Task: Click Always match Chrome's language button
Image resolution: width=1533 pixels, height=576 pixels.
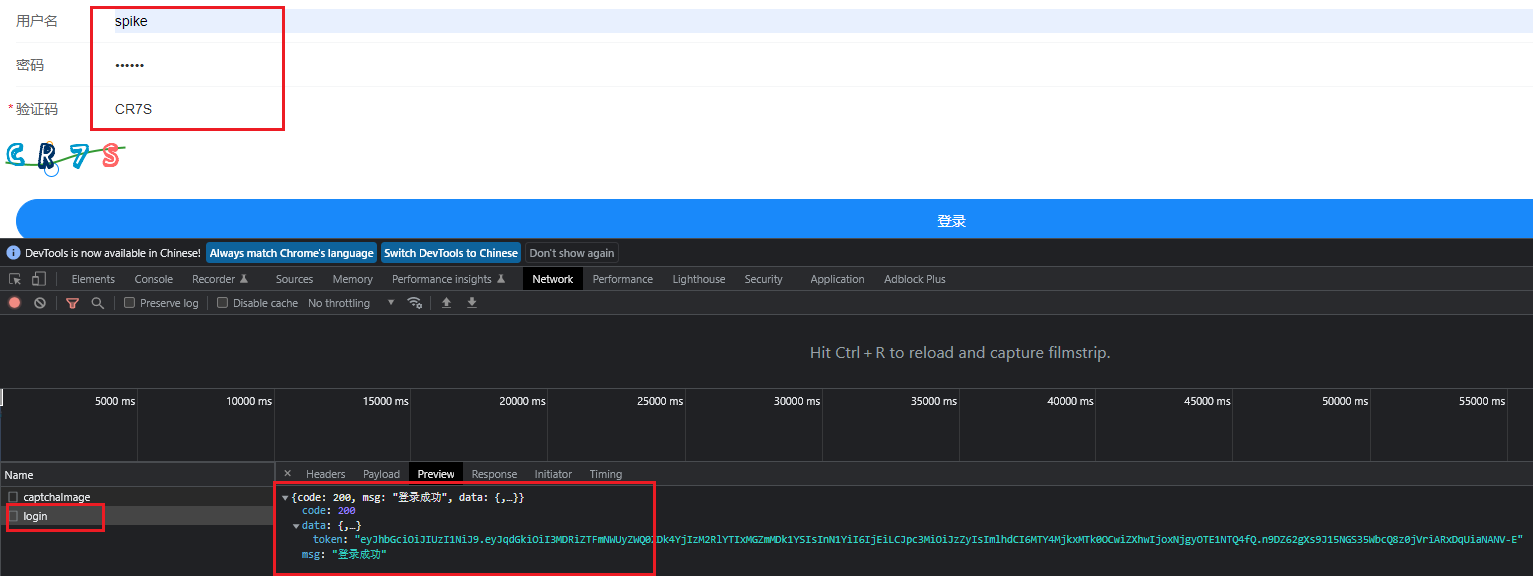Action: coord(291,253)
